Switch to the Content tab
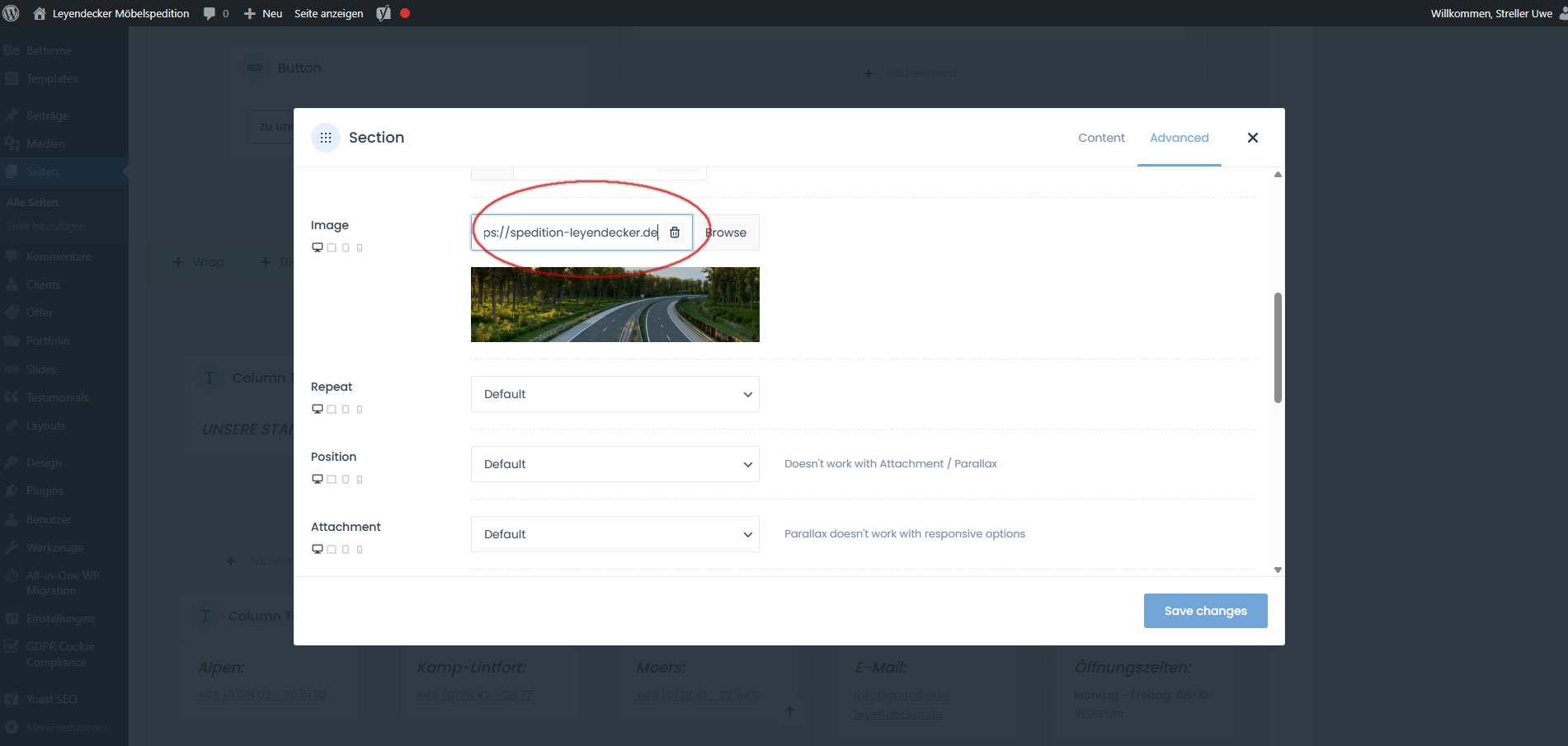This screenshot has width=1568, height=746. tap(1101, 138)
